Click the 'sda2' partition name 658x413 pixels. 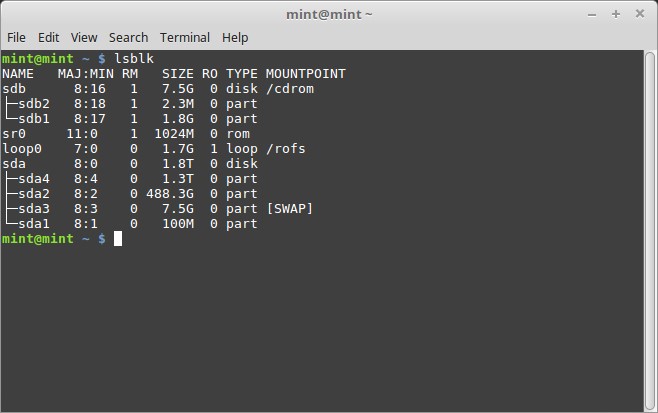[34, 194]
